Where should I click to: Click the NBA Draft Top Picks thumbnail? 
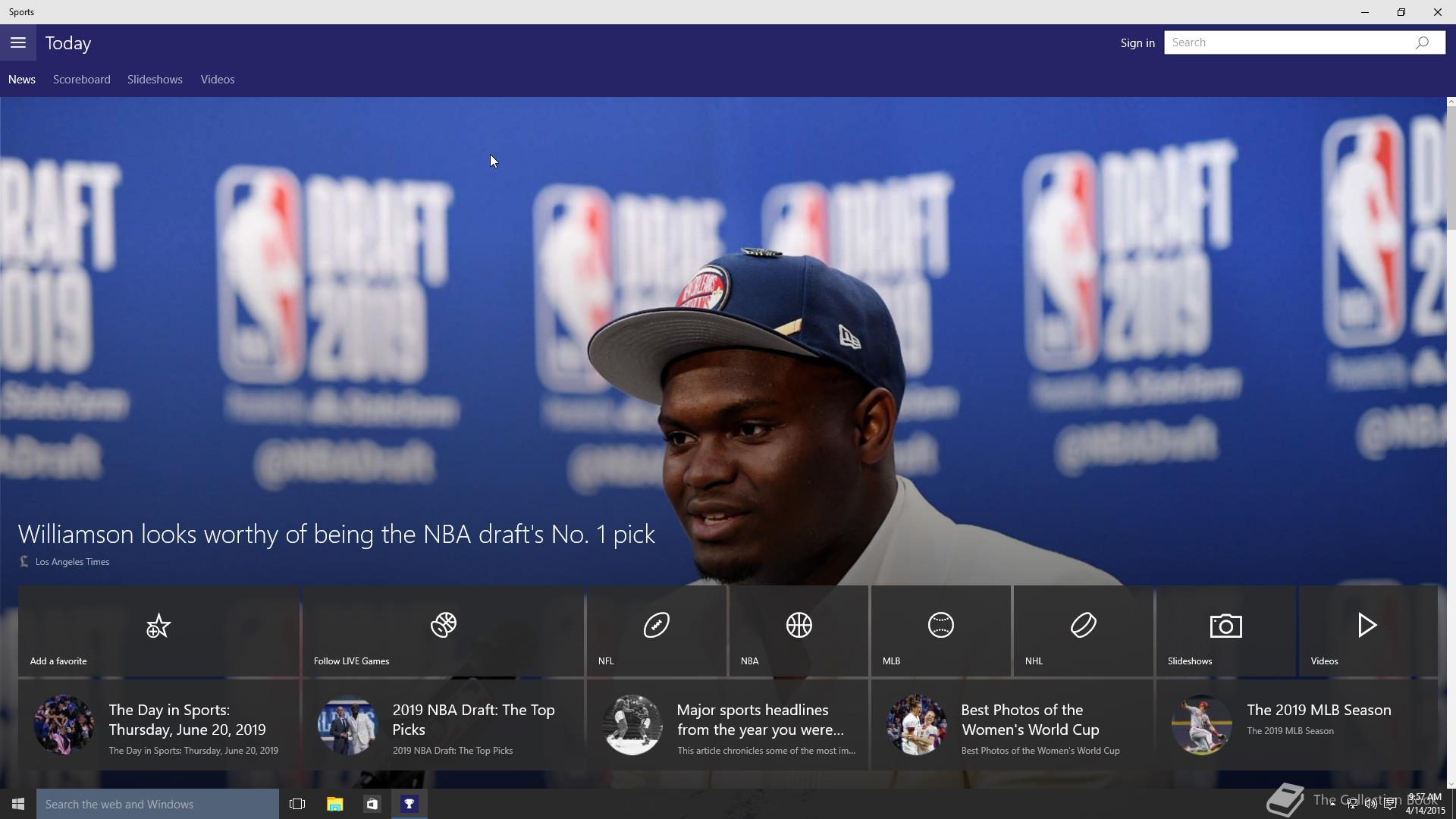(x=347, y=725)
